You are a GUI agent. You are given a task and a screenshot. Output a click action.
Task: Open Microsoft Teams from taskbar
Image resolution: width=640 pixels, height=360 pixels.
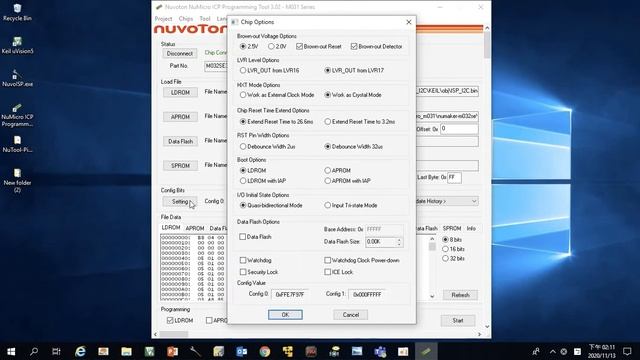380,351
